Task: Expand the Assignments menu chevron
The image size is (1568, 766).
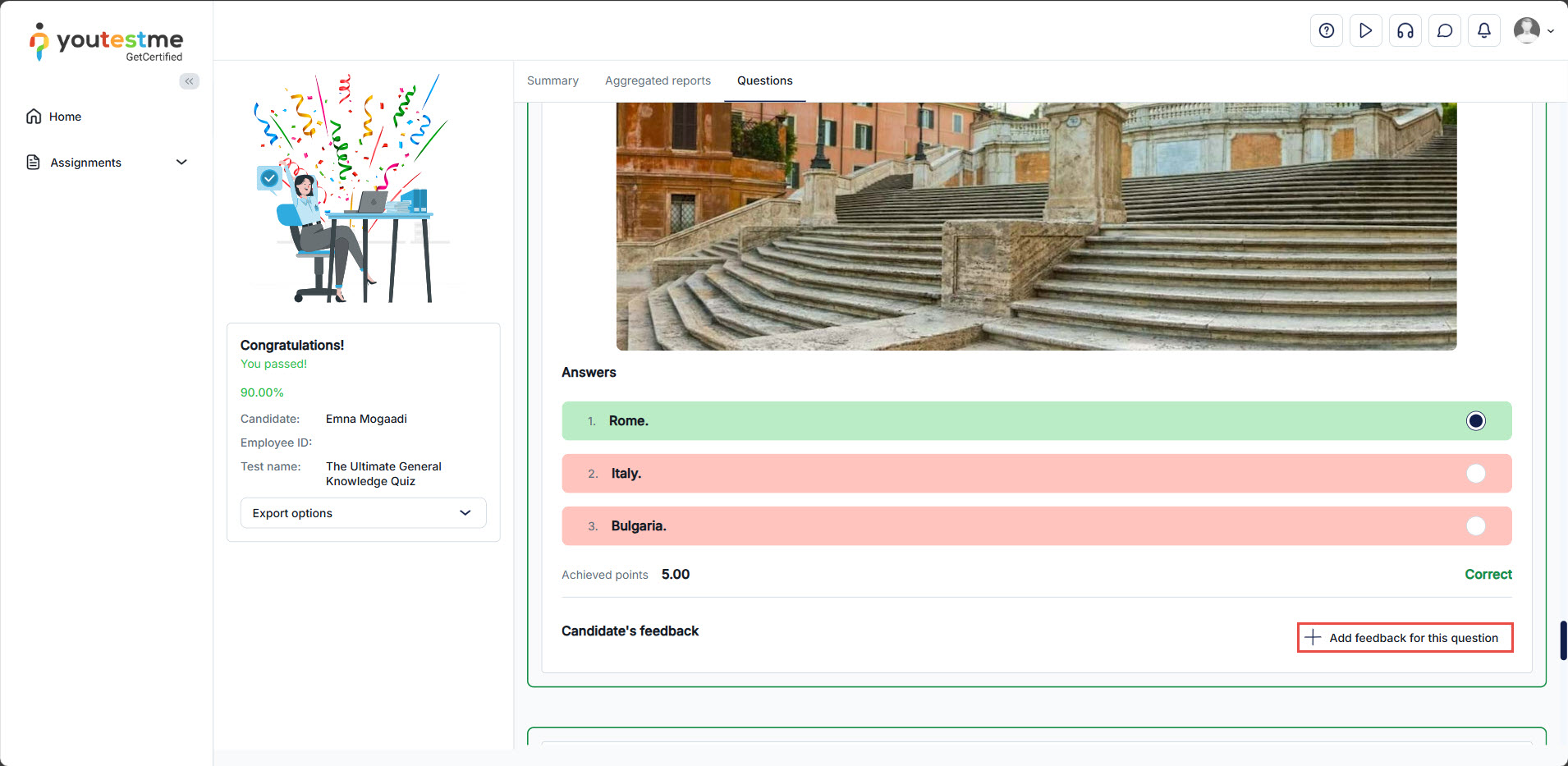Action: [x=181, y=163]
